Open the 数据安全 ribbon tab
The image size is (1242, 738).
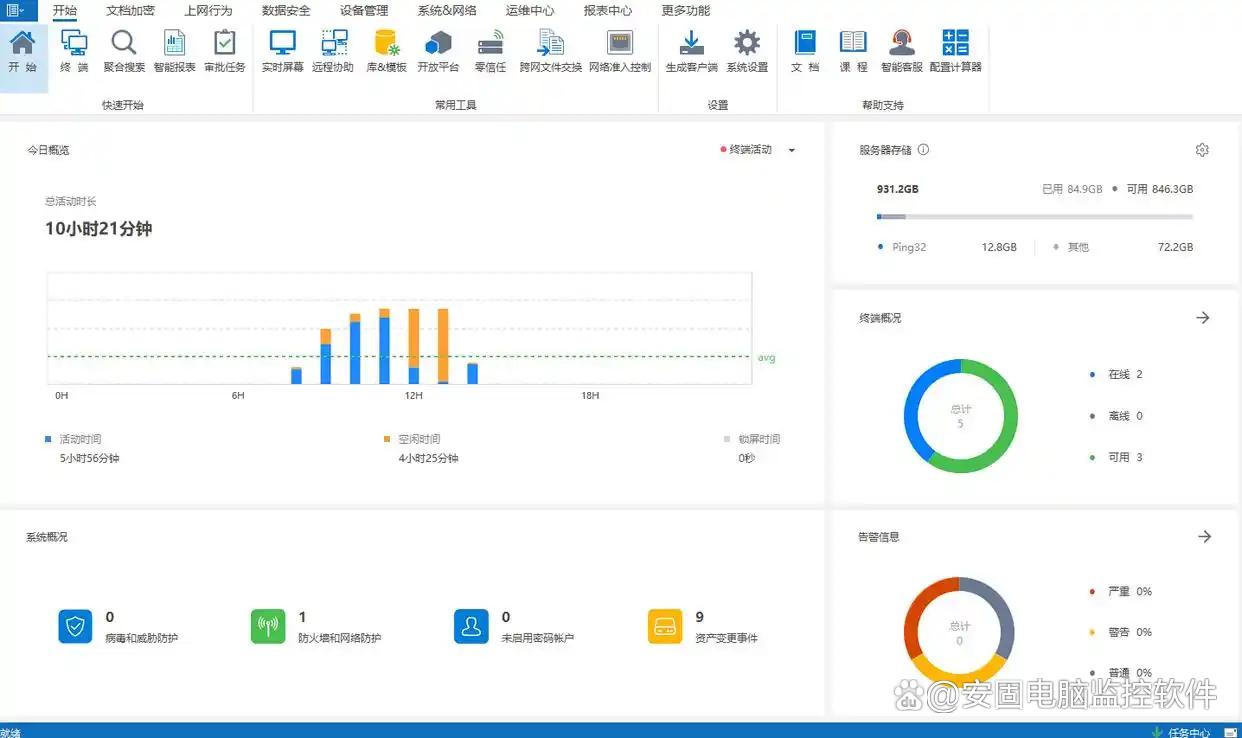pos(286,11)
